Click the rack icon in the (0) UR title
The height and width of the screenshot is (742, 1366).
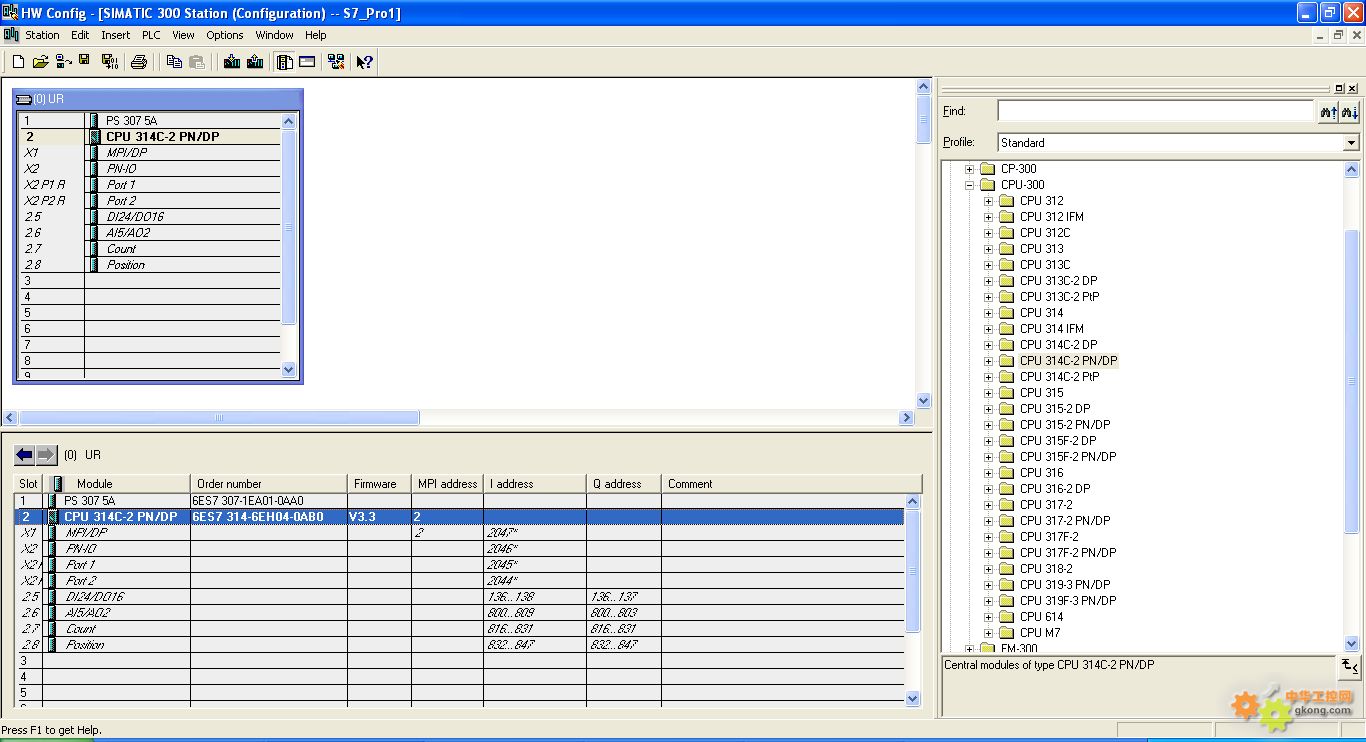click(24, 99)
